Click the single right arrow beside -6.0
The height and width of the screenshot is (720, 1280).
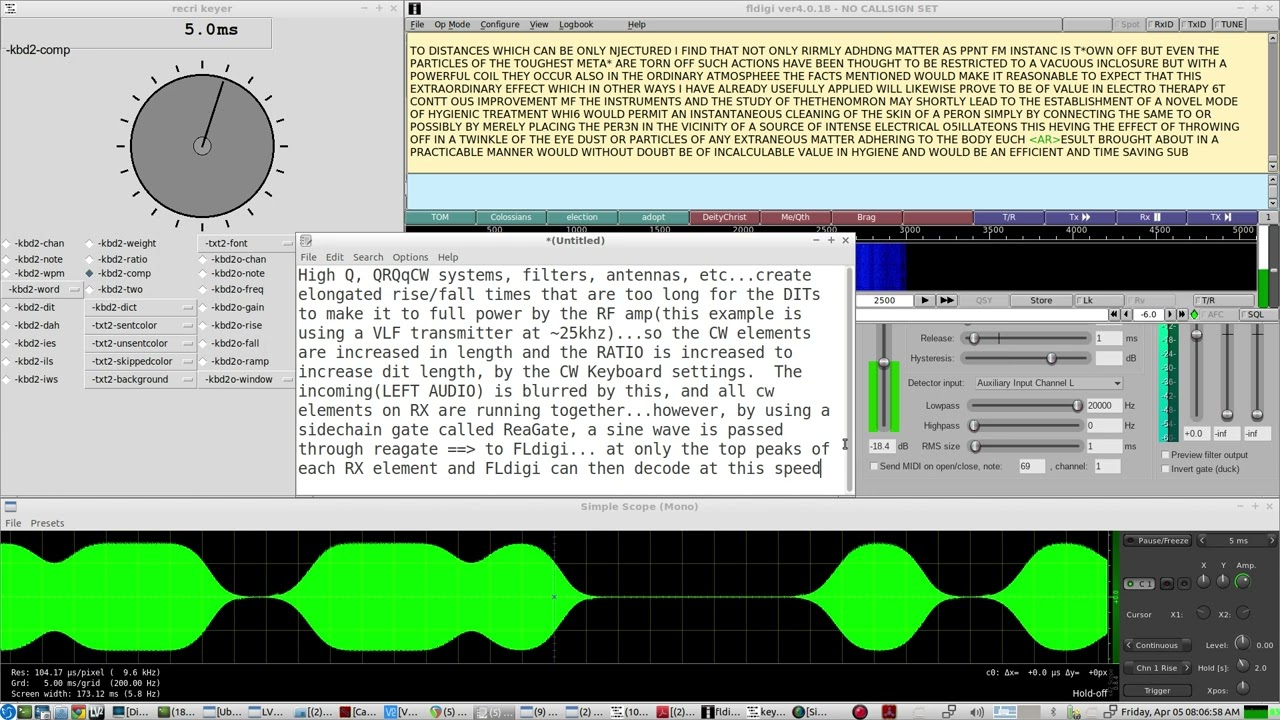[1169, 314]
